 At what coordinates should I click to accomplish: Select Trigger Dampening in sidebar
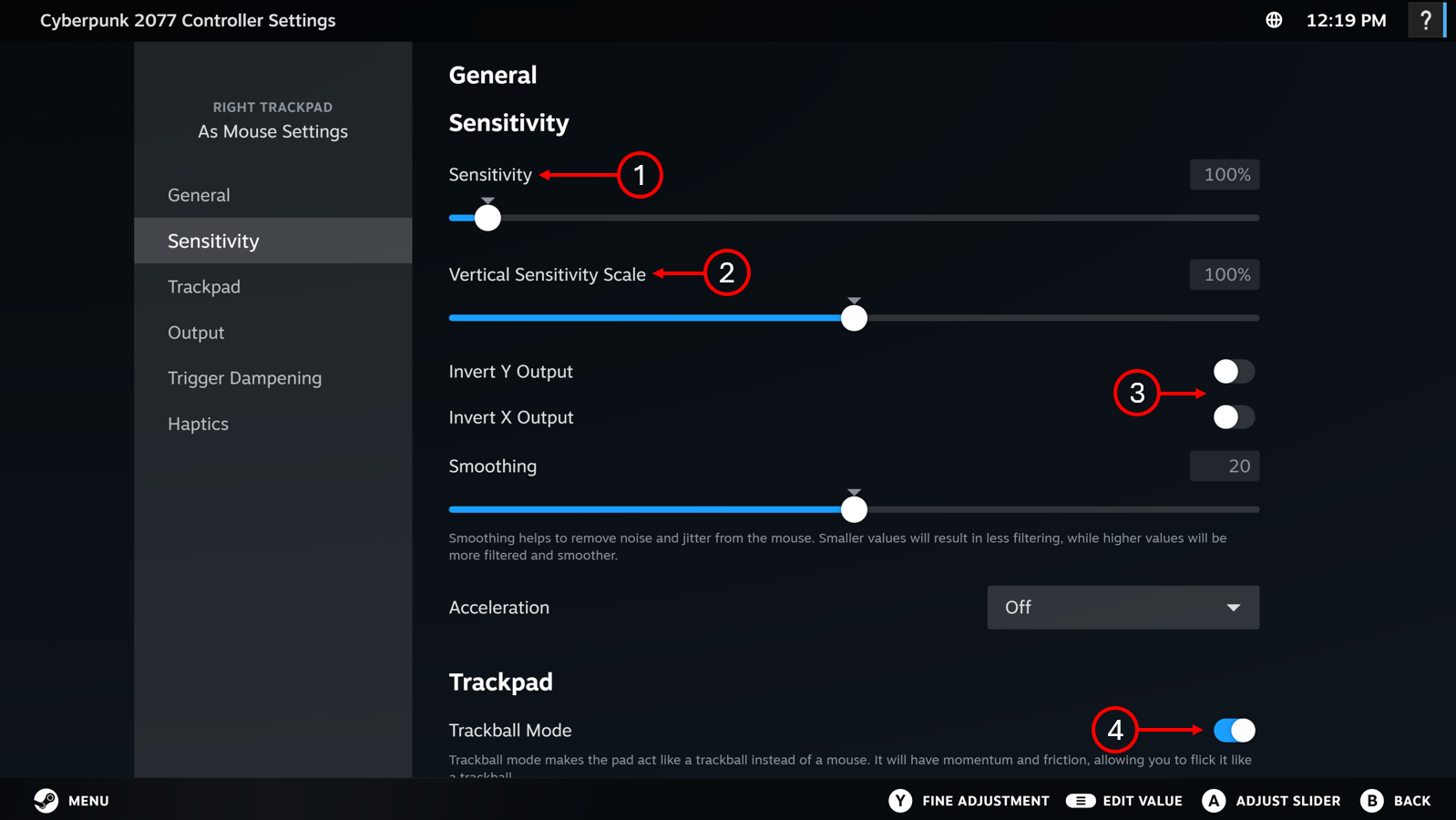click(x=273, y=378)
